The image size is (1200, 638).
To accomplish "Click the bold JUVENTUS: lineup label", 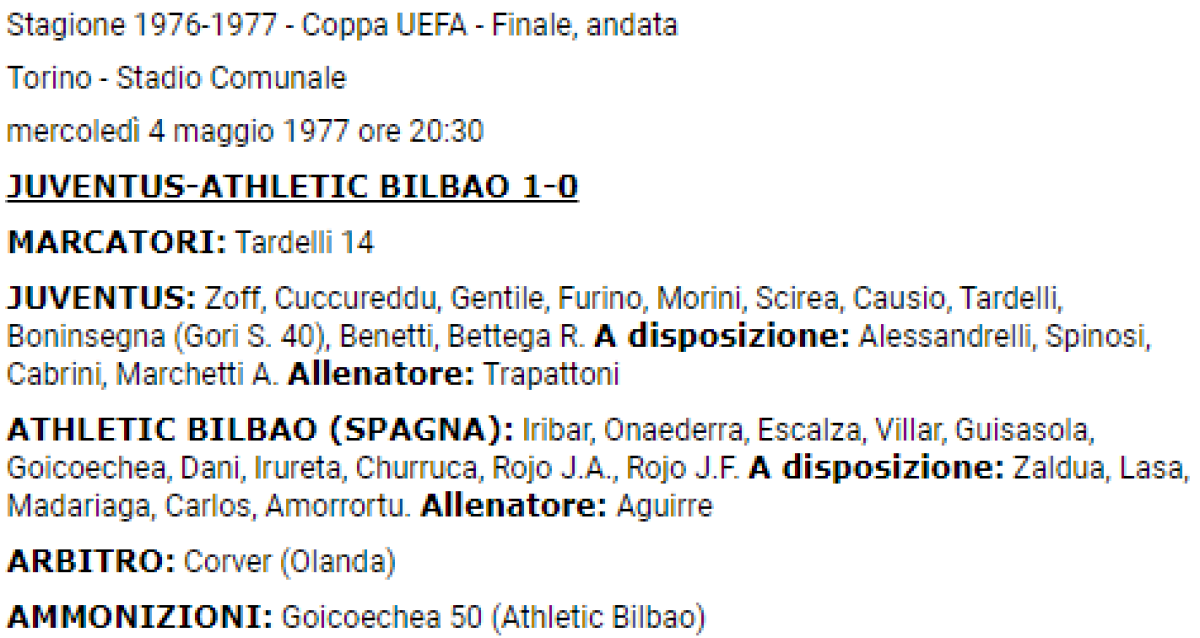I will [x=101, y=298].
